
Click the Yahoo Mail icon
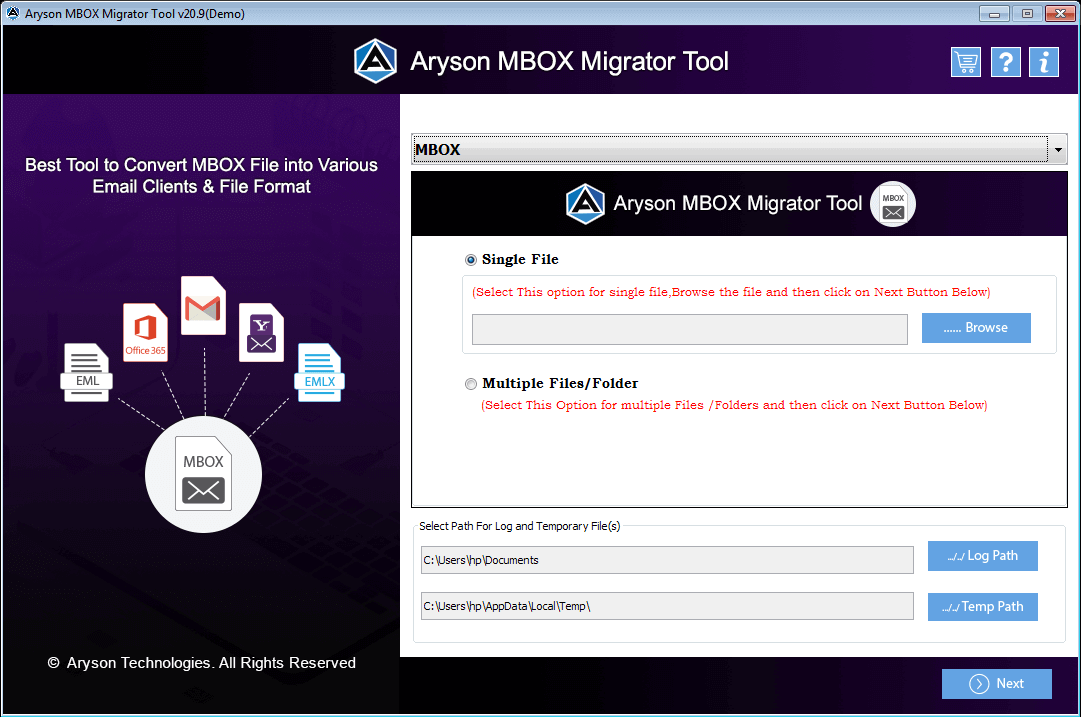coord(261,332)
